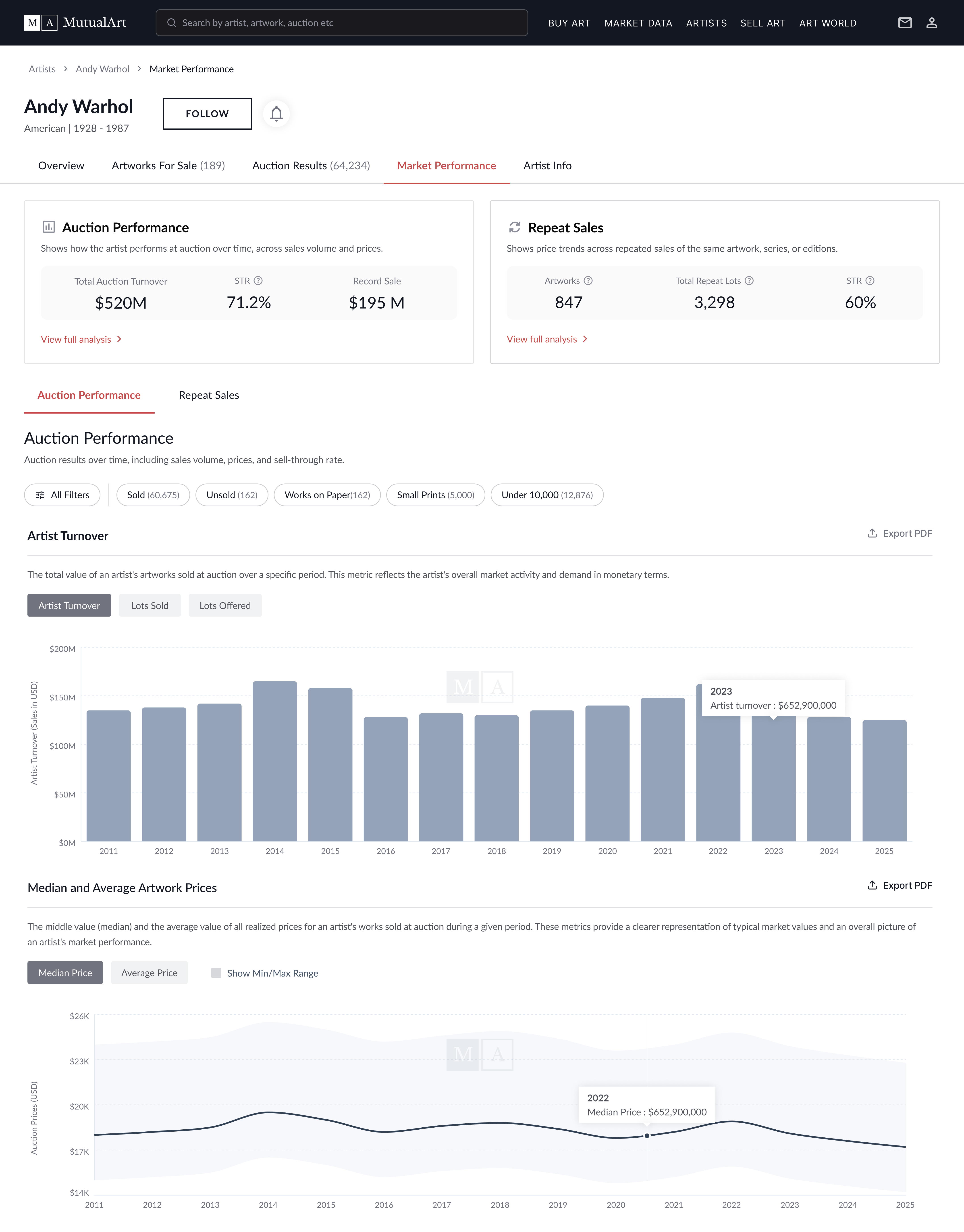Click the export icon in Artist Turnover section
The image size is (964, 1232).
click(872, 533)
